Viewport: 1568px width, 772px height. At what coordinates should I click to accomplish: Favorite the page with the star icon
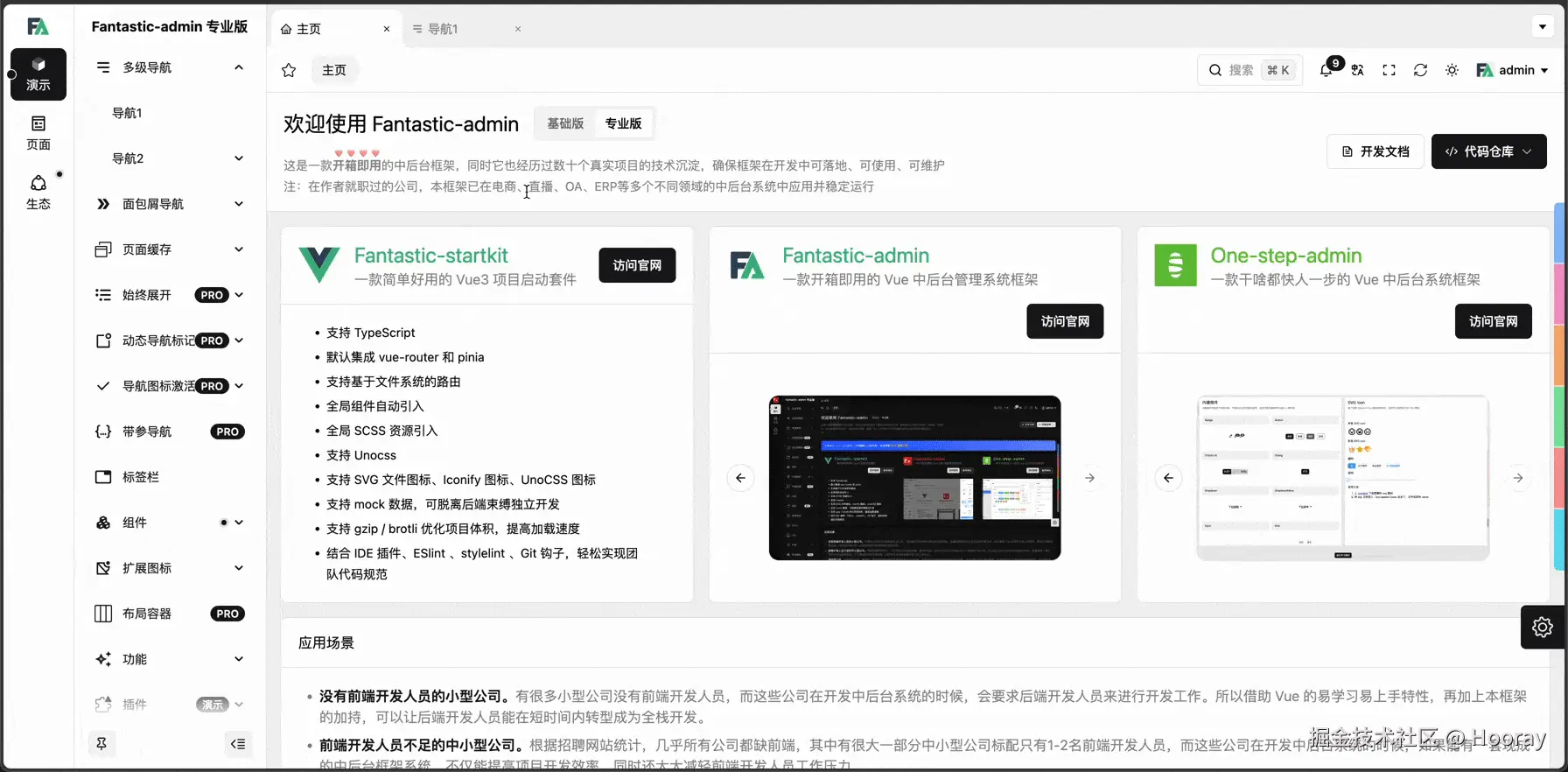[x=289, y=70]
